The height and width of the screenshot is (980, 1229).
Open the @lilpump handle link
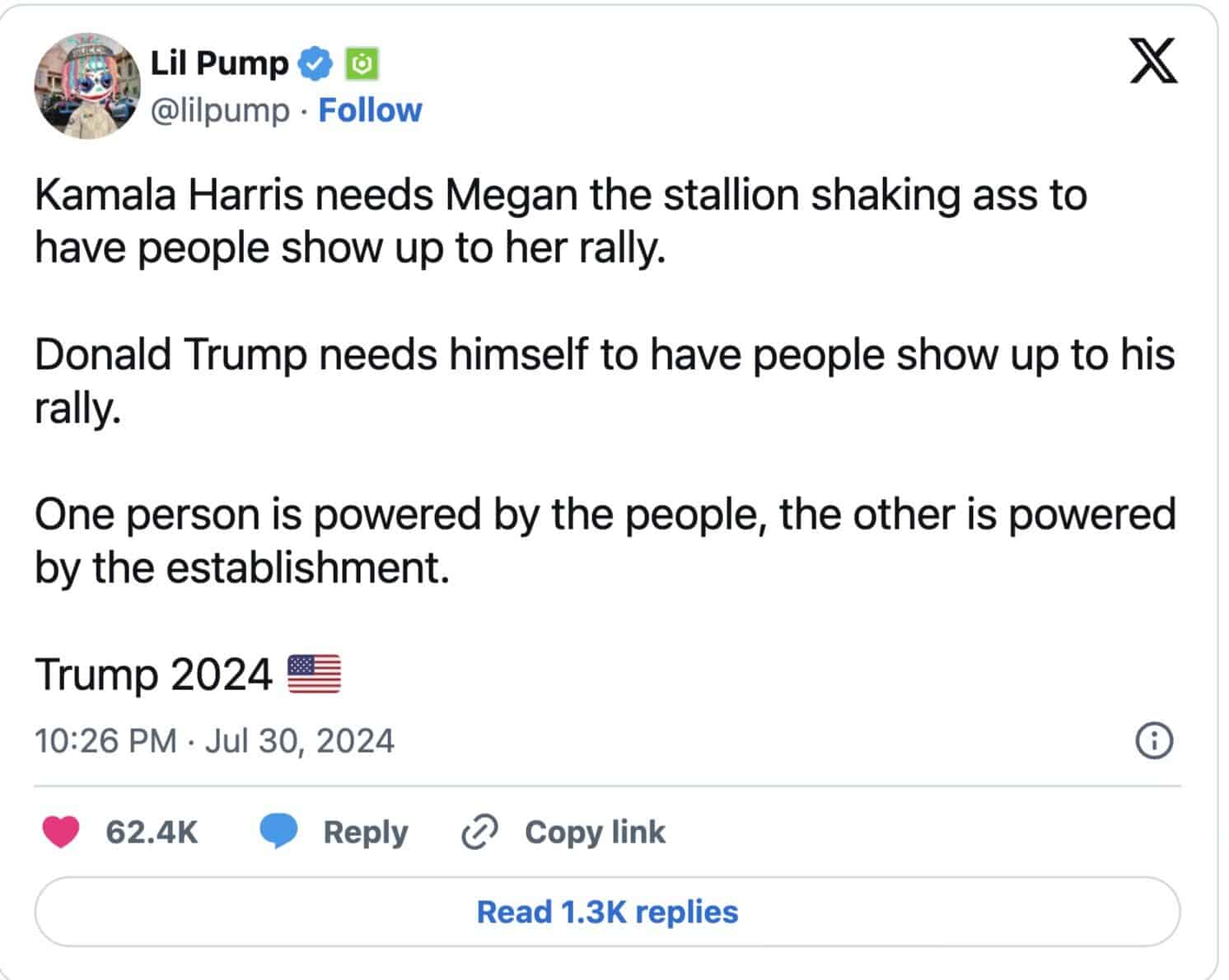[x=220, y=110]
